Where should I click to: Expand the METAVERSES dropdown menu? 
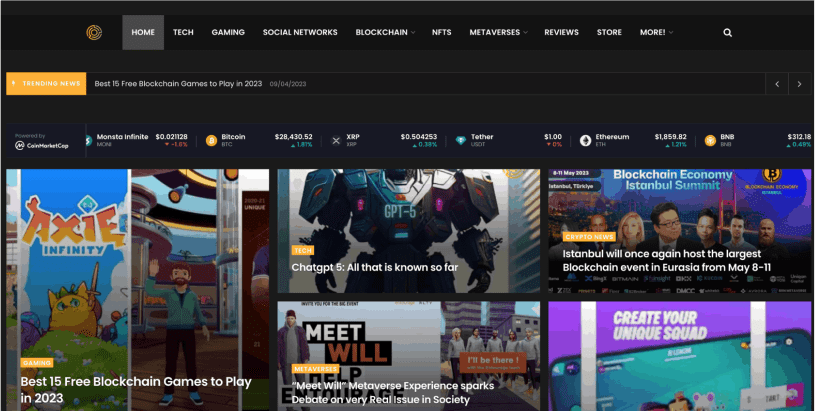point(498,32)
